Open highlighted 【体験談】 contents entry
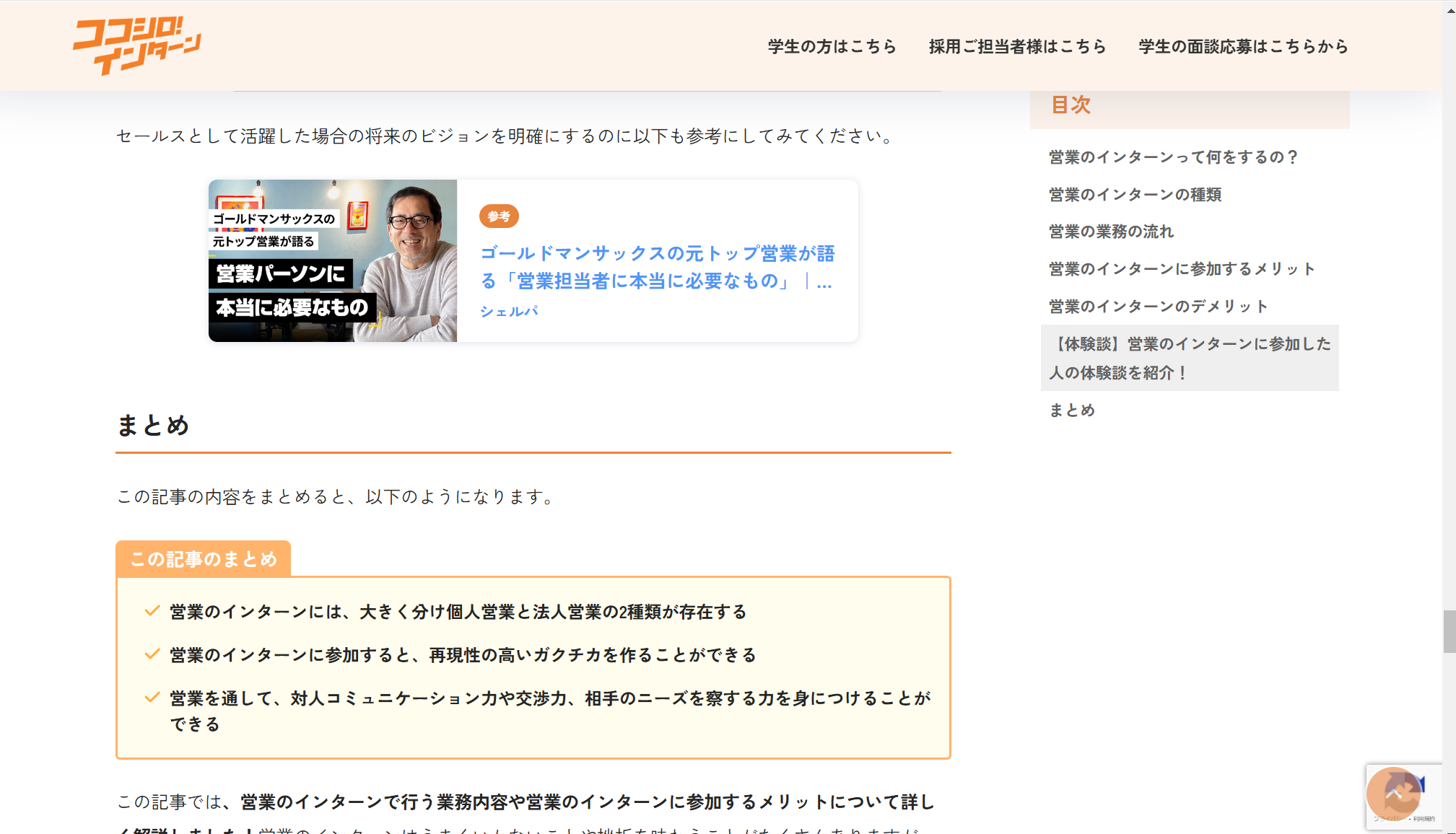1456x834 pixels. click(1190, 358)
